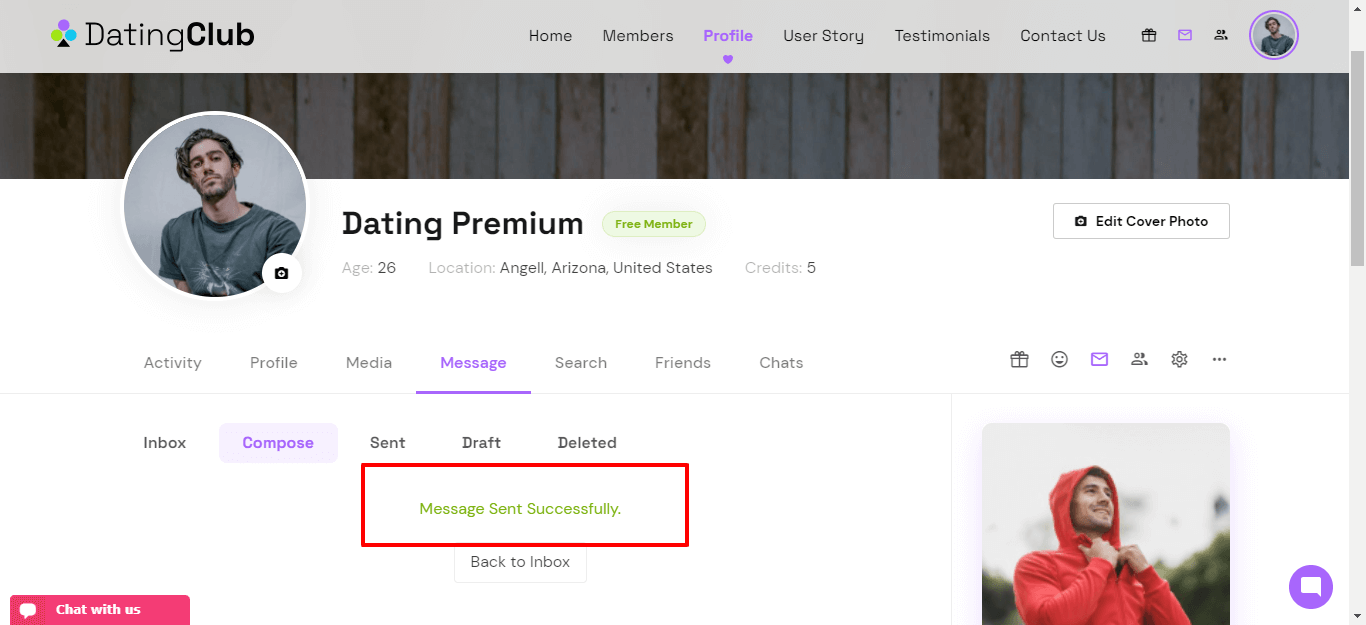Open Testimonials page
This screenshot has width=1366, height=625.
pos(942,36)
